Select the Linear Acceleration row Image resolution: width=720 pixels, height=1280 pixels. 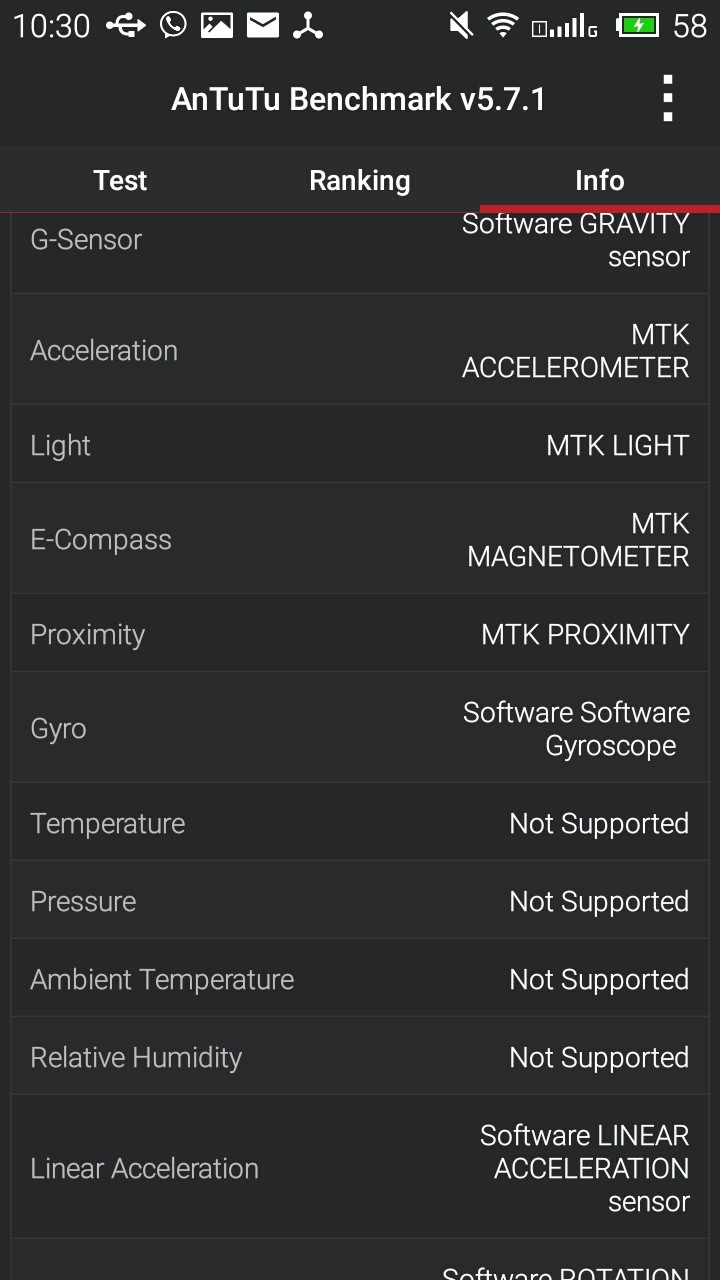tap(360, 1168)
